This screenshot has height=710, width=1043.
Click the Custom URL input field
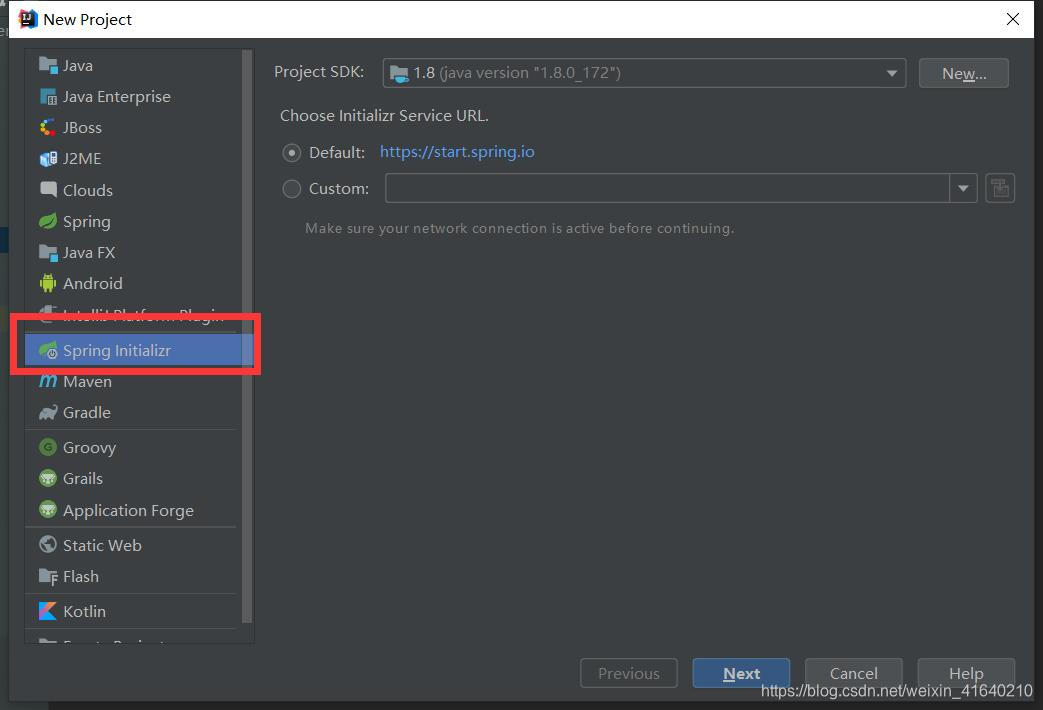(667, 188)
